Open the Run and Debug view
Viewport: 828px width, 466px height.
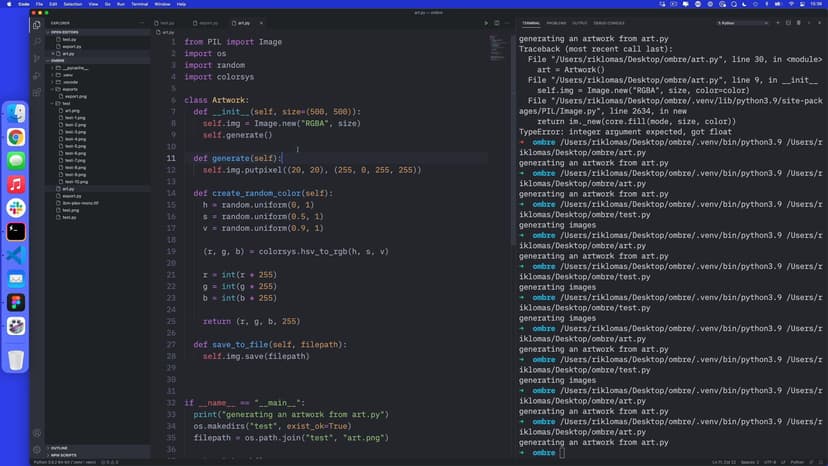pos(37,75)
